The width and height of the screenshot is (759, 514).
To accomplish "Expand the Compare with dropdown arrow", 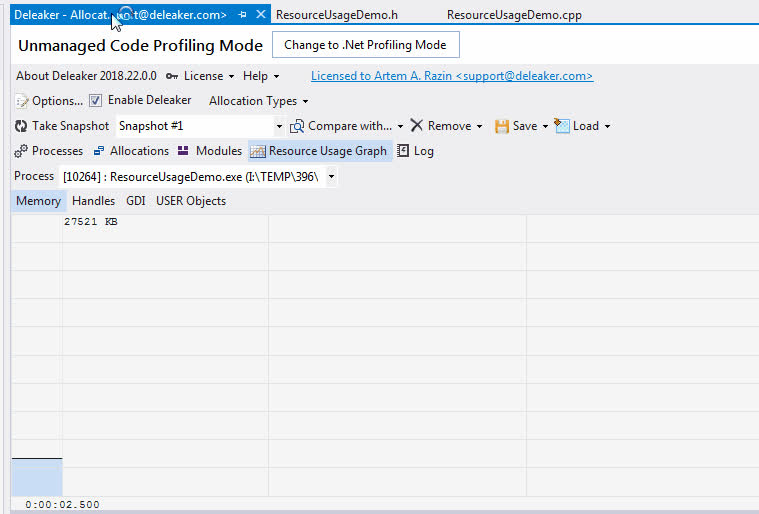I will 400,127.
